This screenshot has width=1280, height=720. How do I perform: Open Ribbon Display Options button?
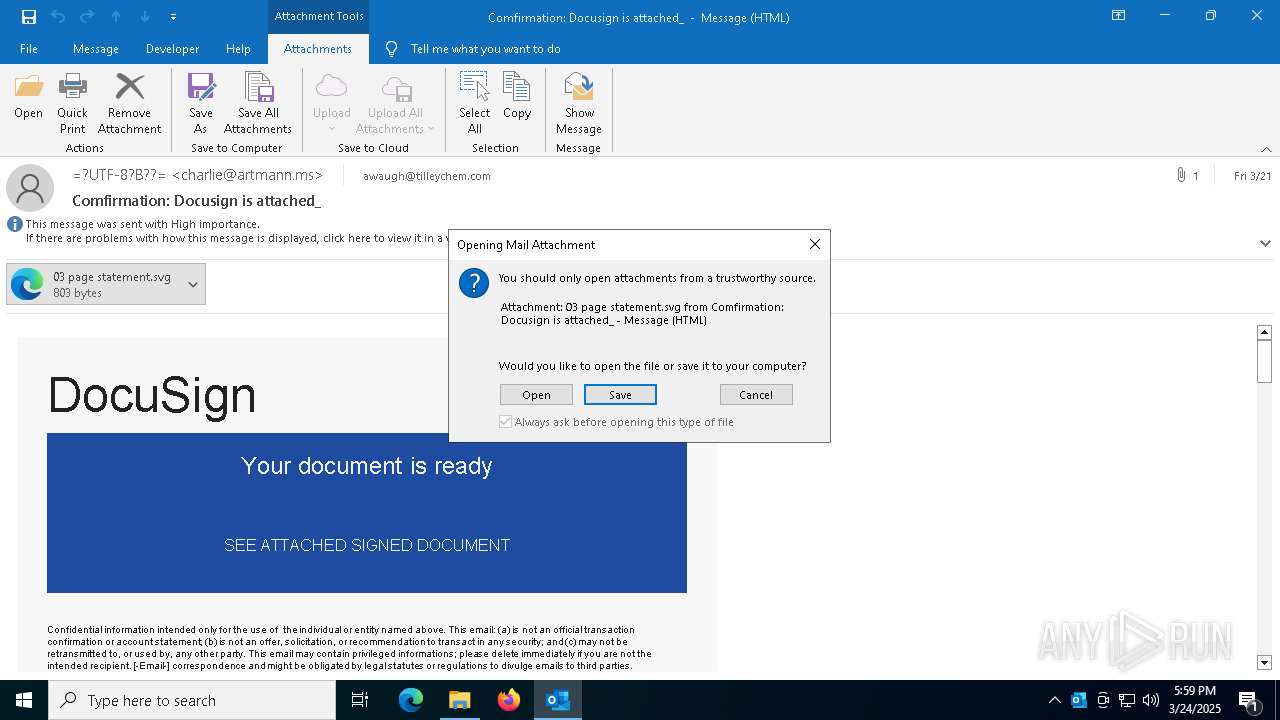pos(1119,16)
